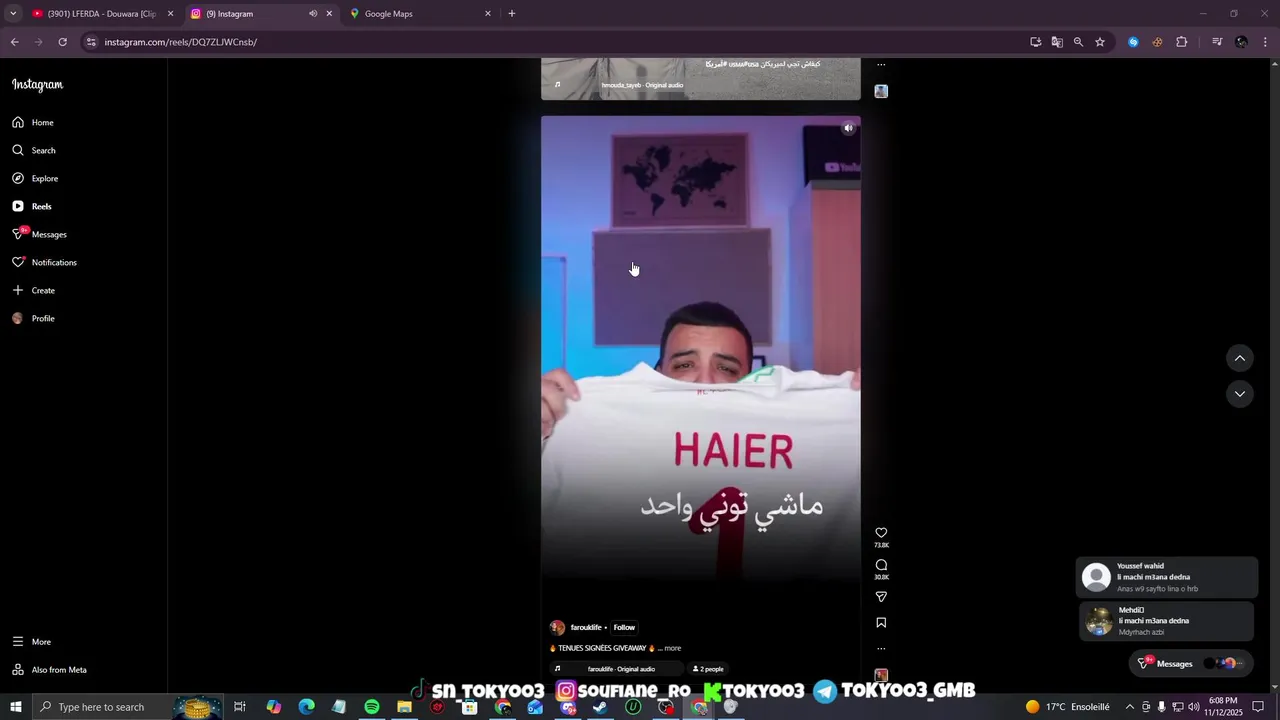1280x720 pixels.
Task: Open the faroukfile reel's three-dots options
Action: pyautogui.click(x=881, y=648)
